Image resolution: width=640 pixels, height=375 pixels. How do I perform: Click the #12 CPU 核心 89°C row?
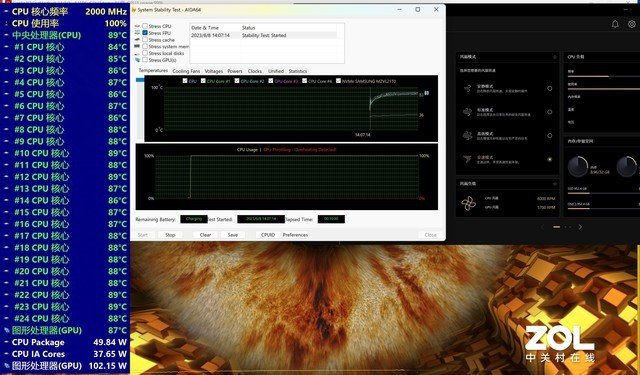pyautogui.click(x=65, y=177)
